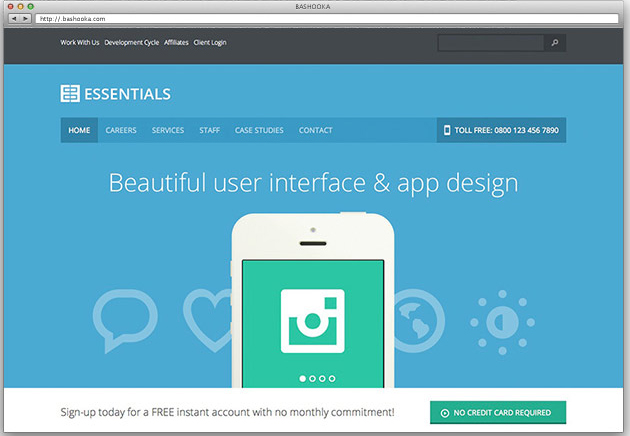Click the Essentials logo icon
This screenshot has width=630, height=436.
[70, 94]
